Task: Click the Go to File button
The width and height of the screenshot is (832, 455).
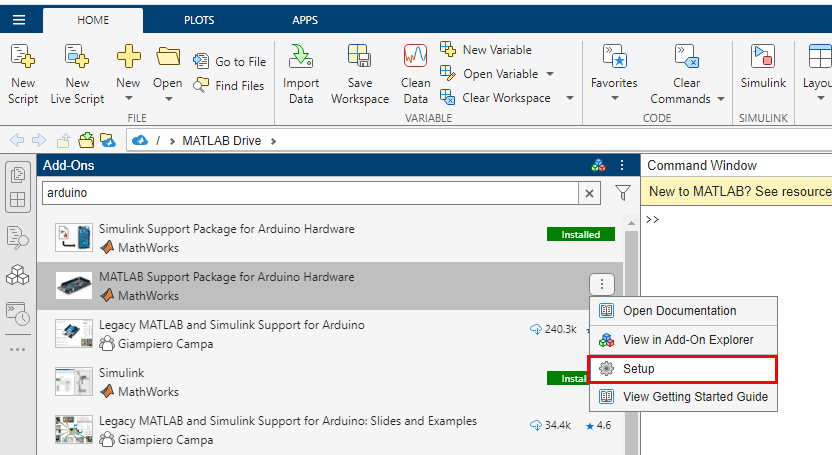Action: (230, 62)
